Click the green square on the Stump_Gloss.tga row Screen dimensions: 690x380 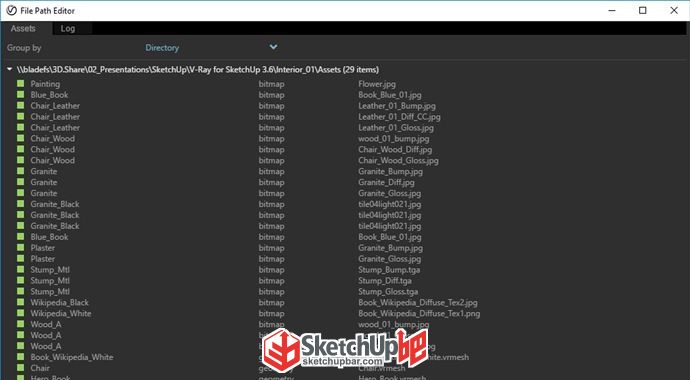coord(20,291)
